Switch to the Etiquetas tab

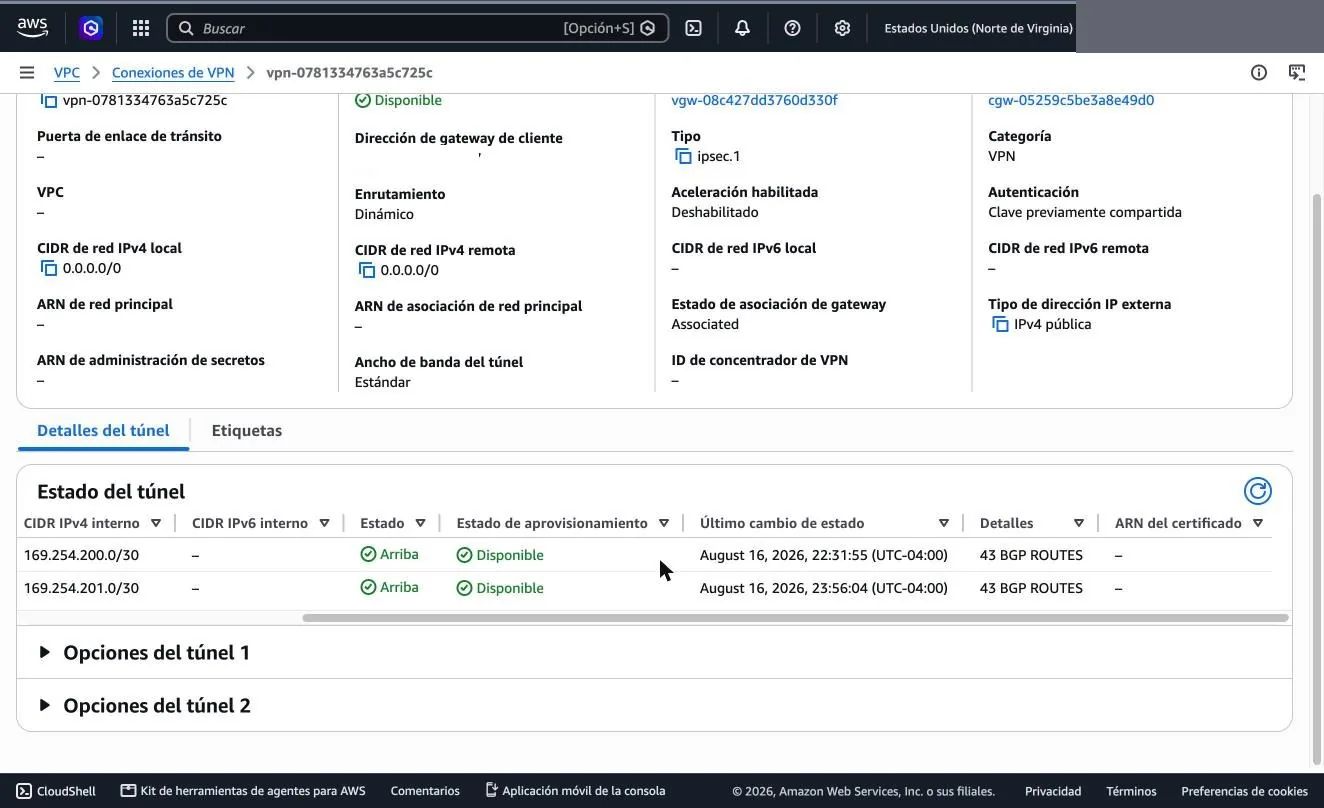click(x=247, y=431)
